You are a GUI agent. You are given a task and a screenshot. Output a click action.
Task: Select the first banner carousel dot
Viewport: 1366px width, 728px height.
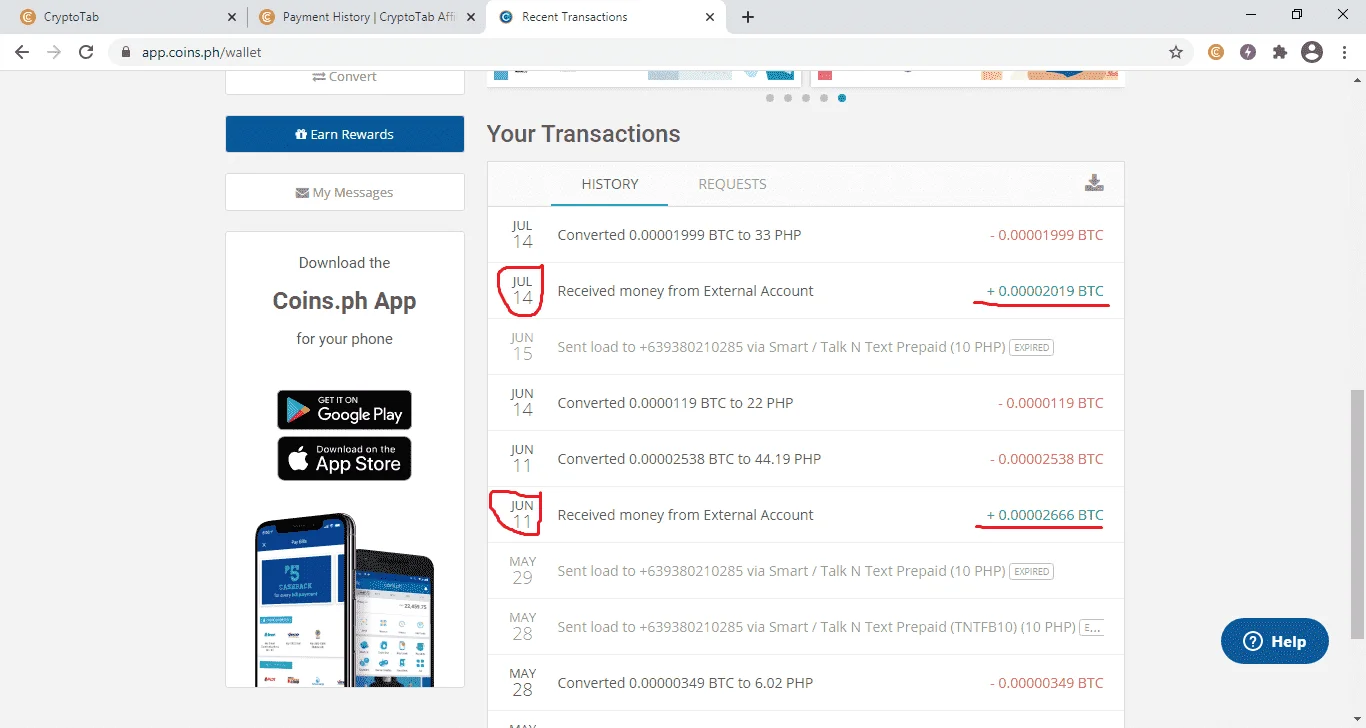[770, 98]
